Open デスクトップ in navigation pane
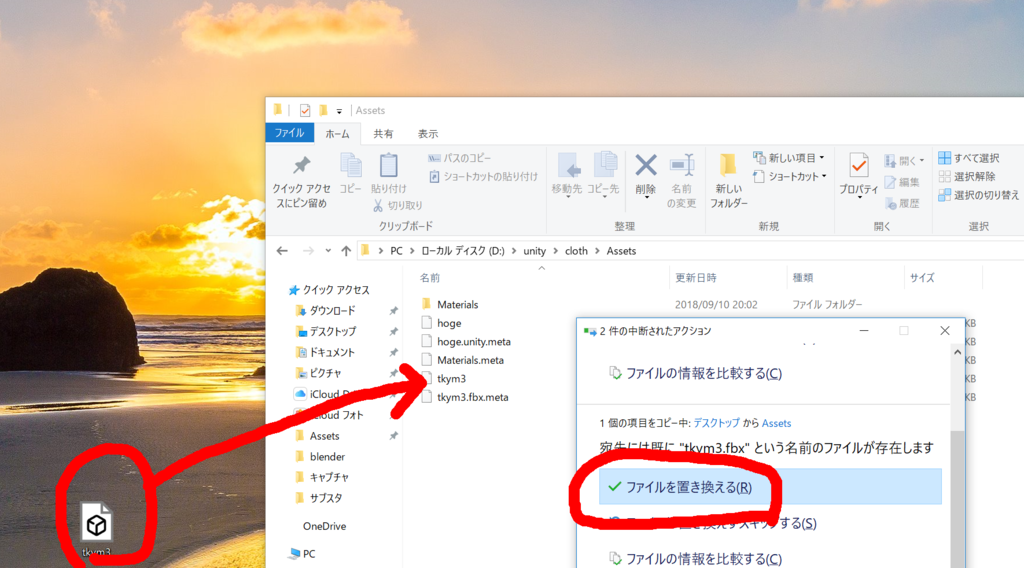This screenshot has height=568, width=1024. click(325, 332)
